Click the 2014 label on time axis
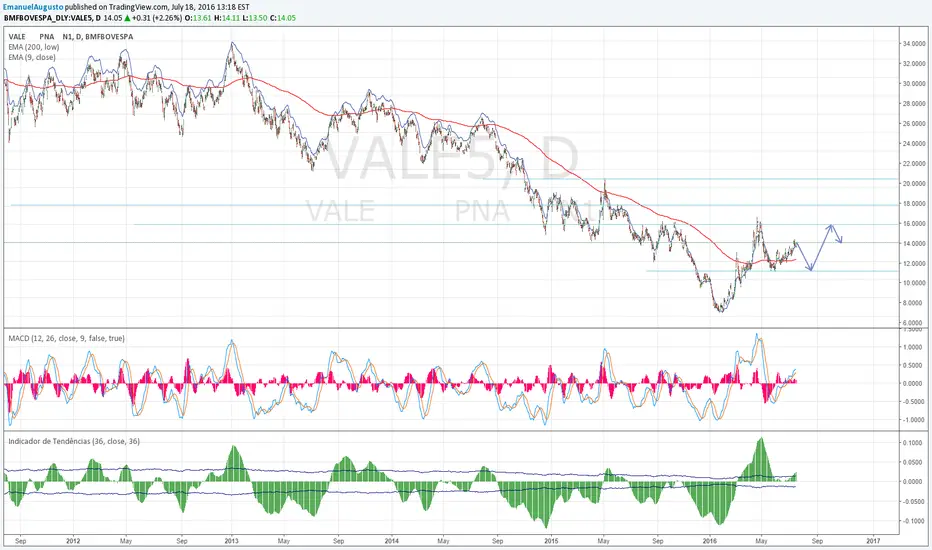Image resolution: width=932 pixels, height=550 pixels. pyautogui.click(x=392, y=541)
